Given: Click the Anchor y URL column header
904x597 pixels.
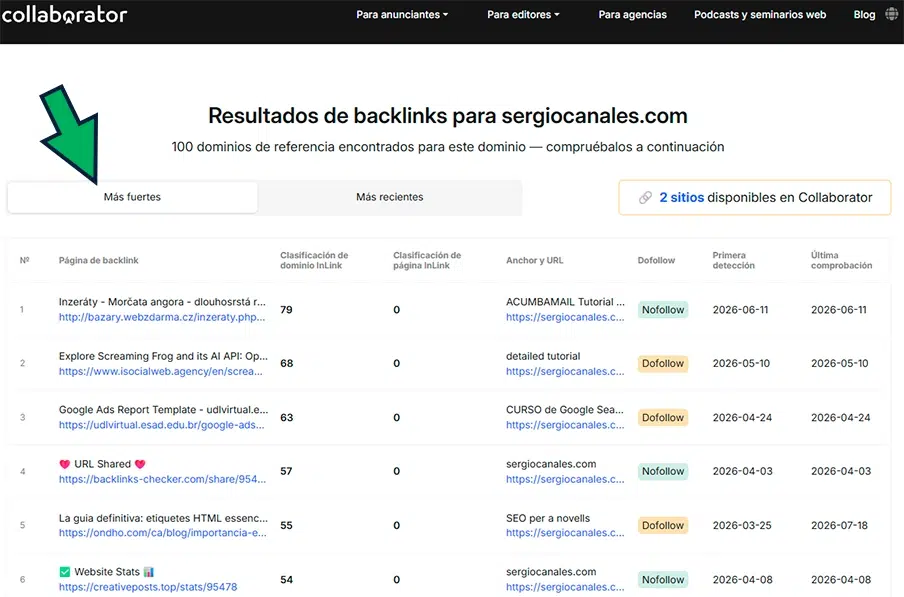Looking at the screenshot, I should click(x=534, y=260).
